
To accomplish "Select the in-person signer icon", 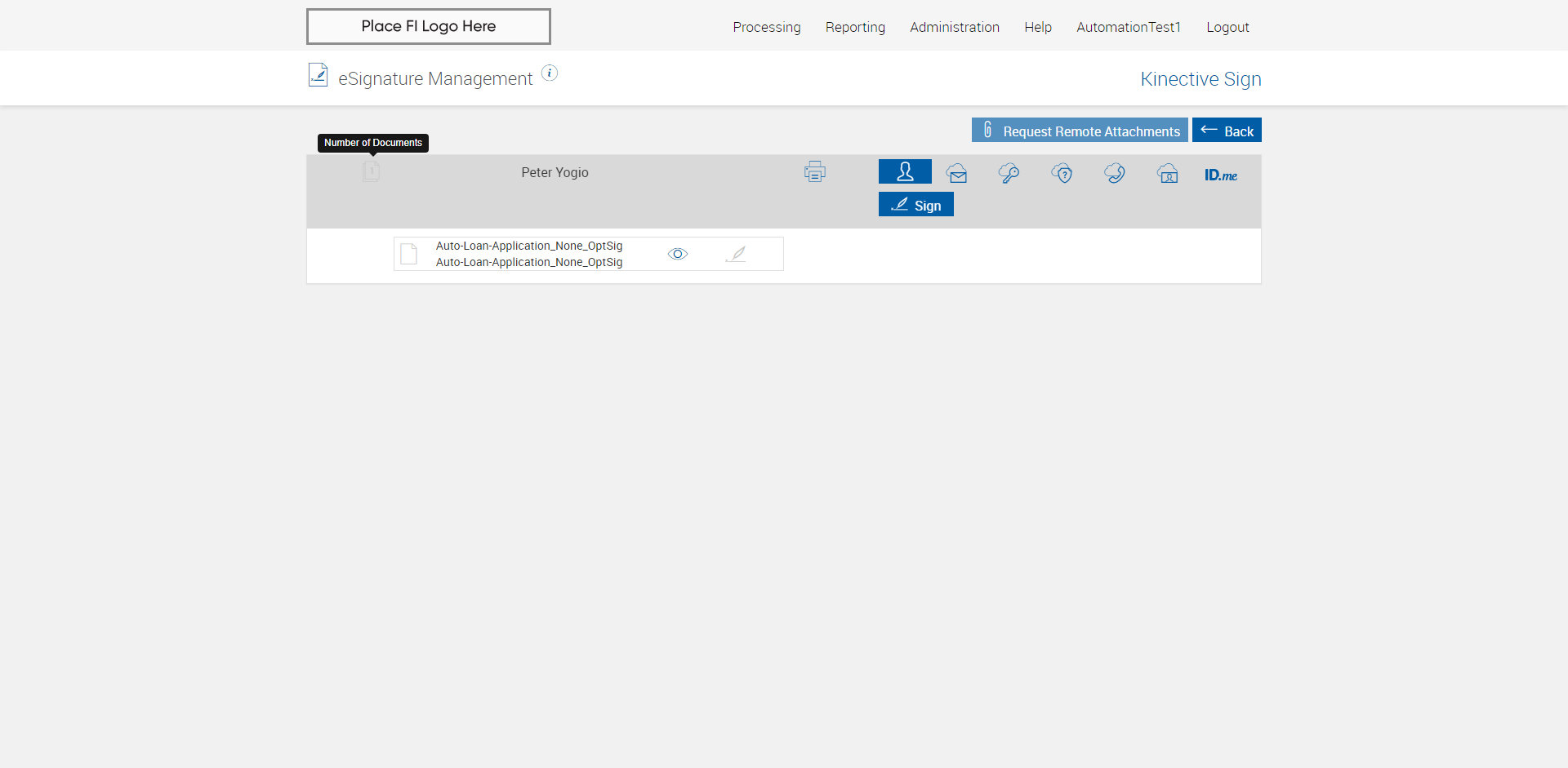I will [905, 171].
